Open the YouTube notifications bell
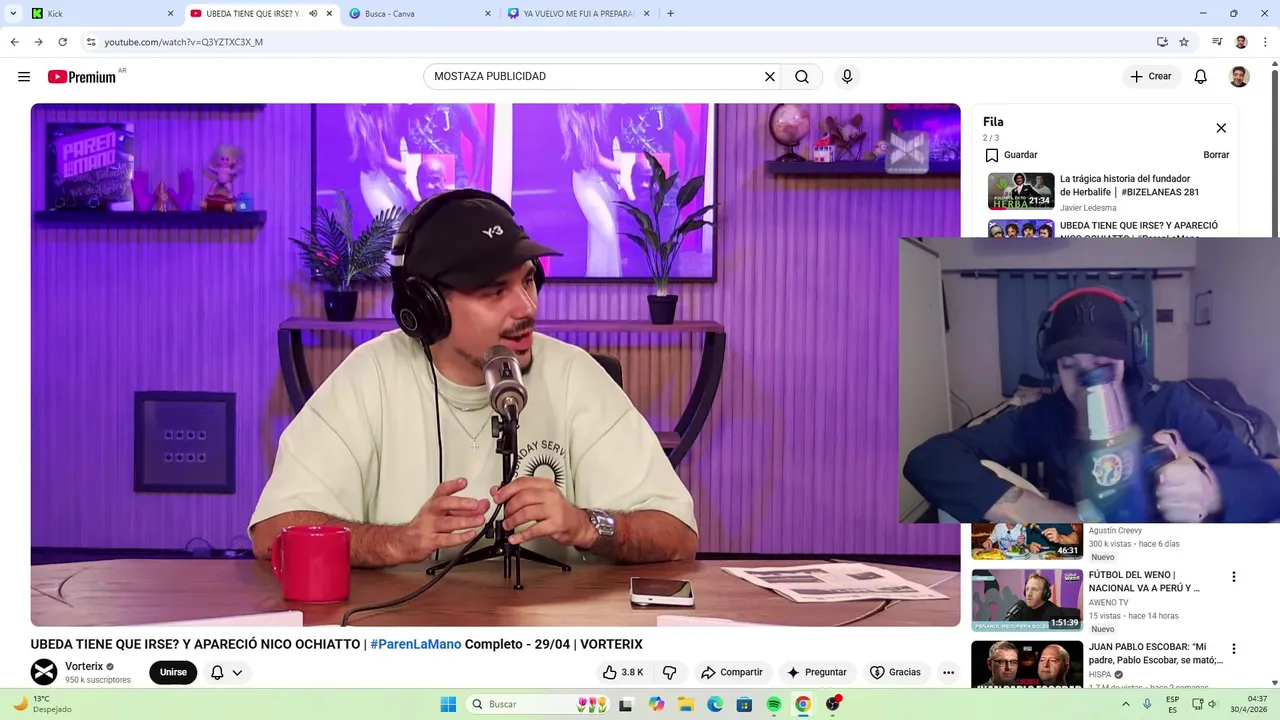 click(1201, 77)
